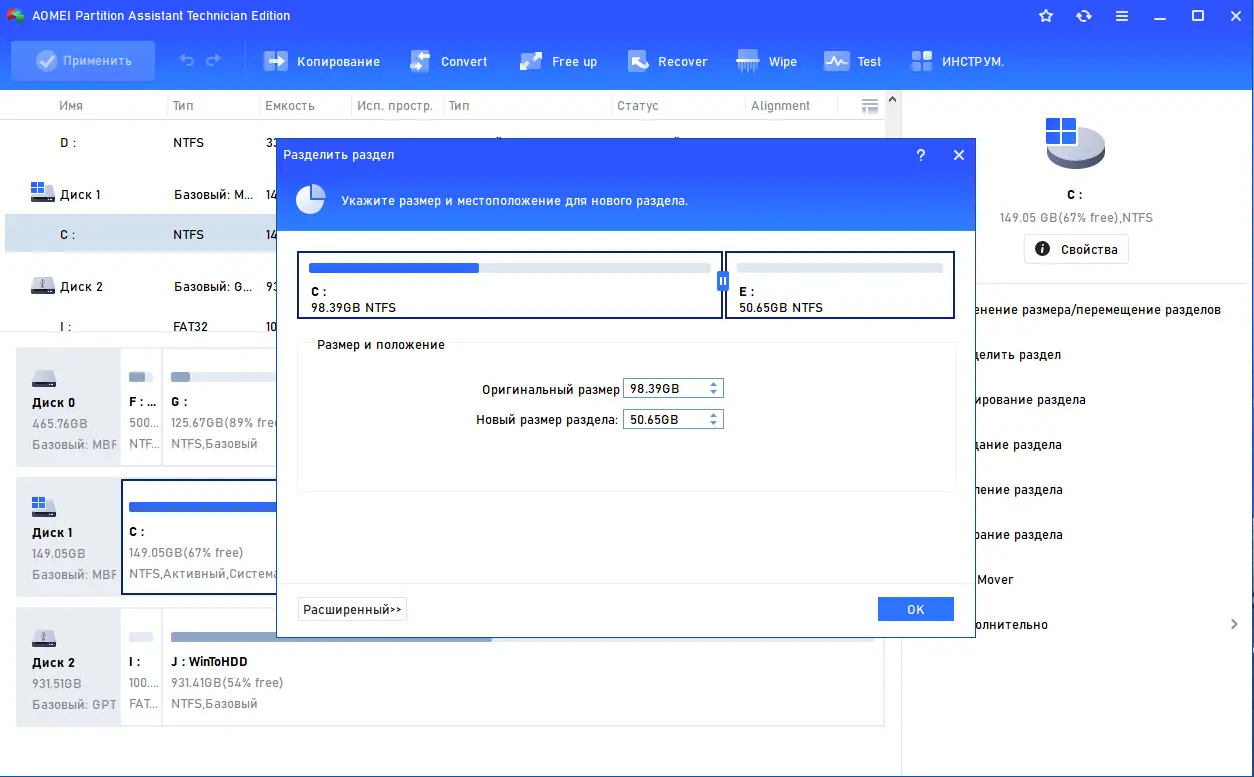Decrease the Оригинальный размер value

[714, 393]
